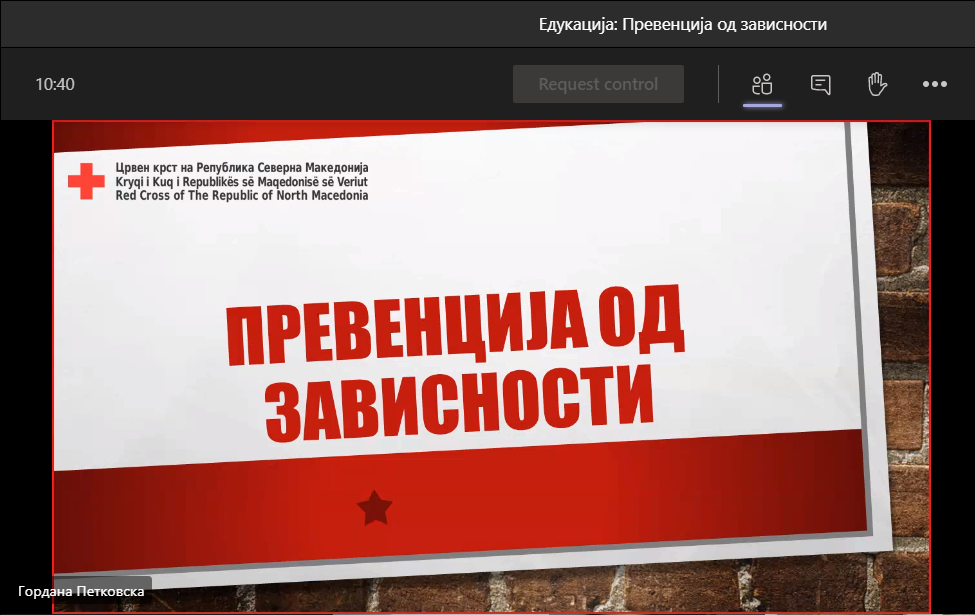Open the participants panel icon

[x=762, y=84]
